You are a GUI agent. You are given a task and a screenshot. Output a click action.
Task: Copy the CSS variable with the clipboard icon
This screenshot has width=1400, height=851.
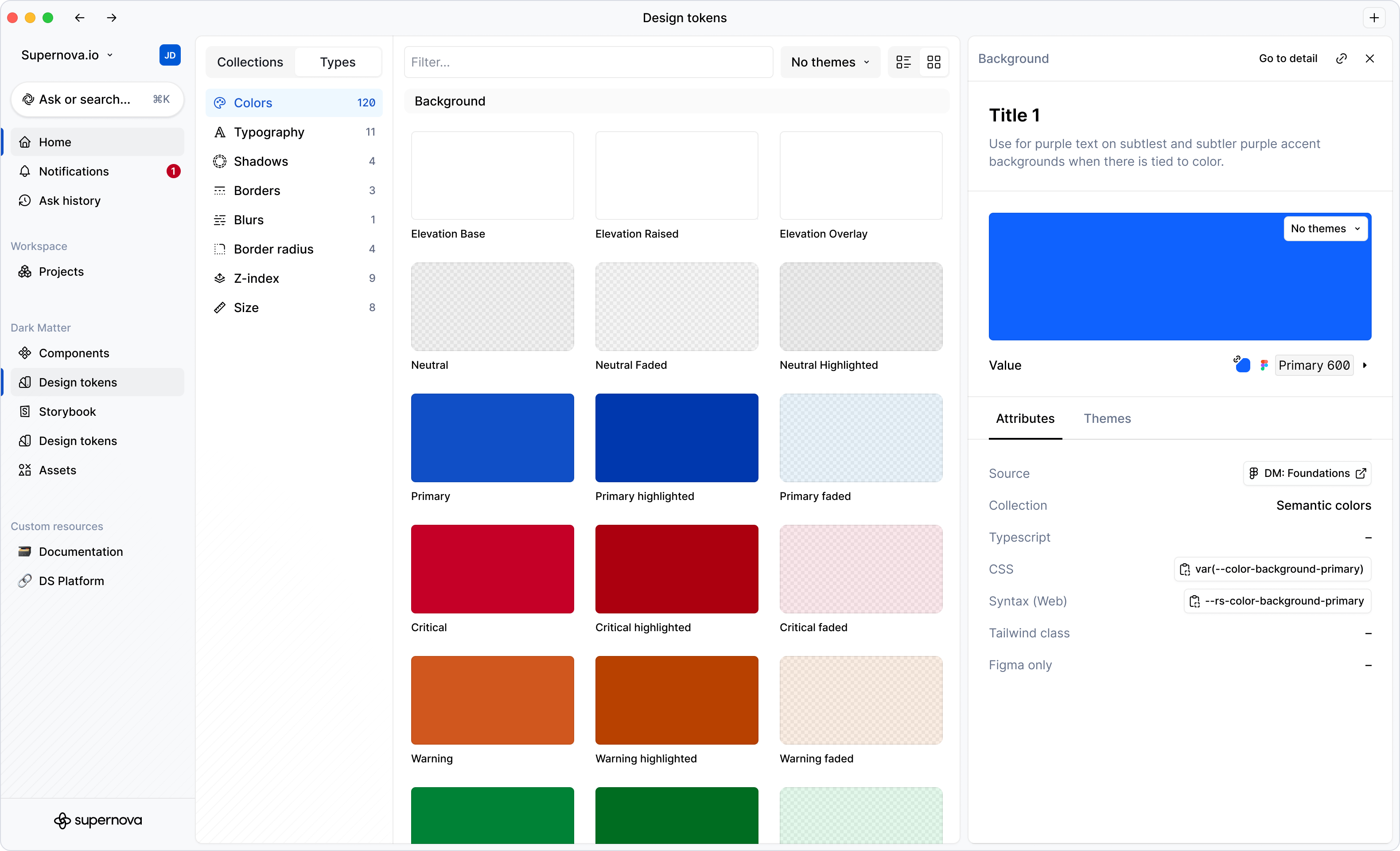coord(1185,569)
